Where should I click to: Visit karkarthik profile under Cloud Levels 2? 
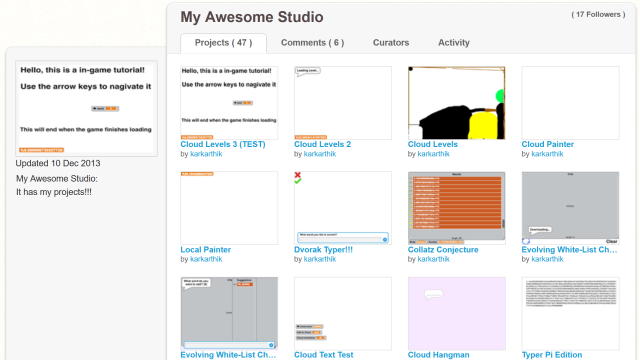pos(320,154)
